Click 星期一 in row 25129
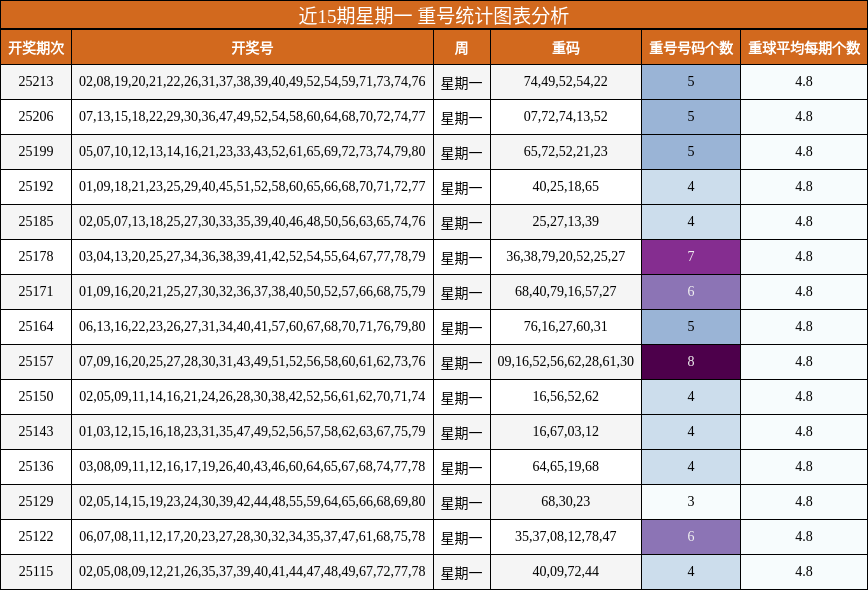 [462, 503]
